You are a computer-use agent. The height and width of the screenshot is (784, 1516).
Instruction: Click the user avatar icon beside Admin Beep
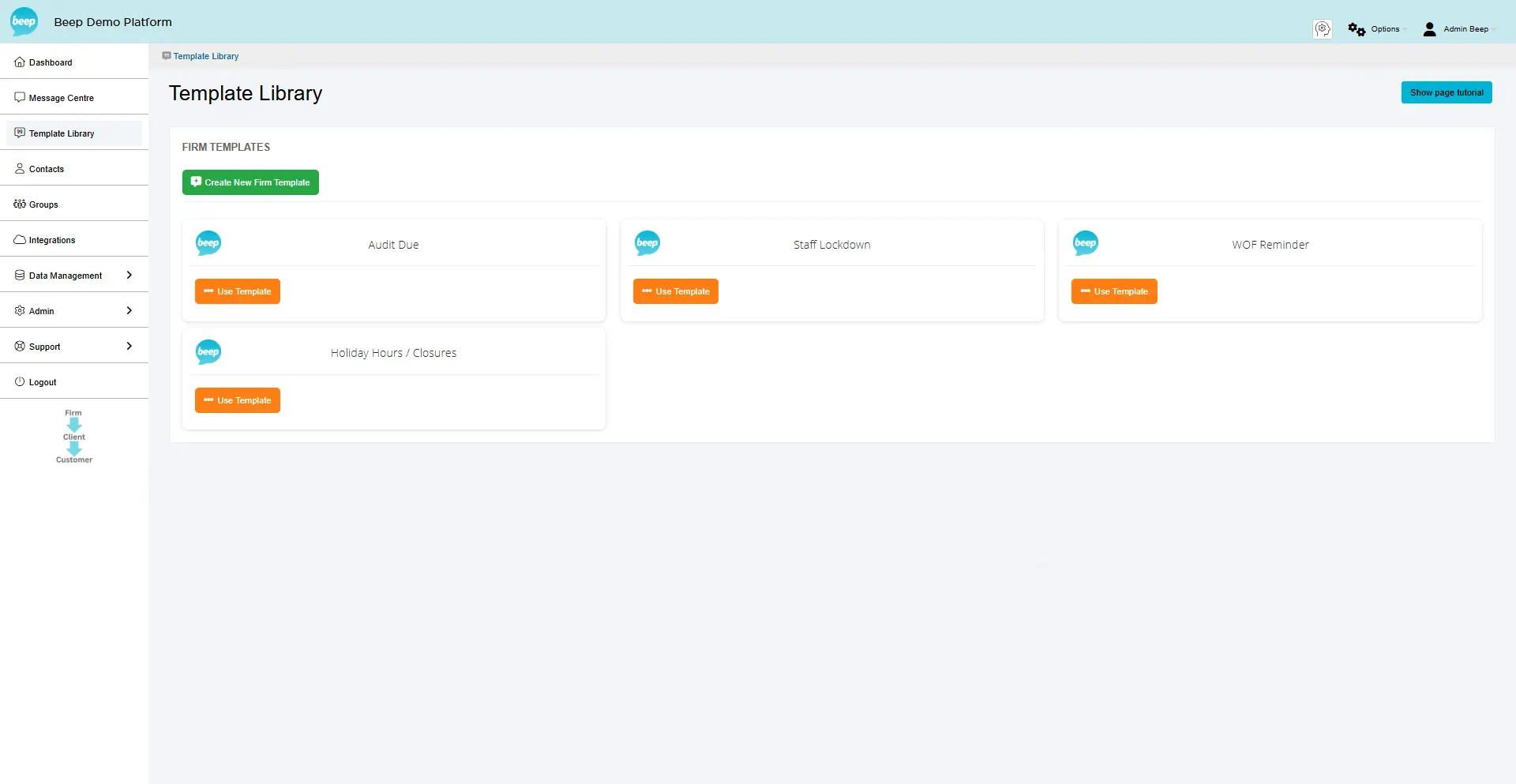pyautogui.click(x=1429, y=28)
